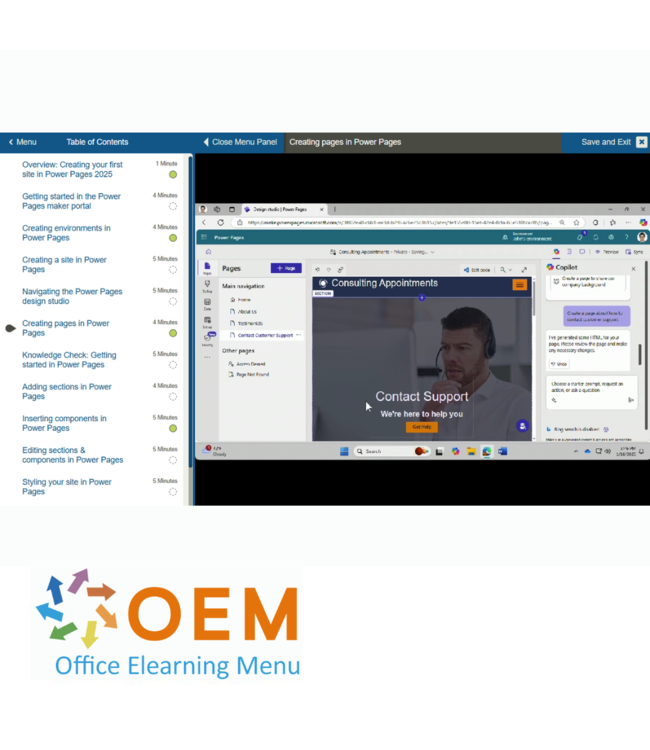Click the browser refresh icon
The width and height of the screenshot is (650, 750).
click(220, 222)
